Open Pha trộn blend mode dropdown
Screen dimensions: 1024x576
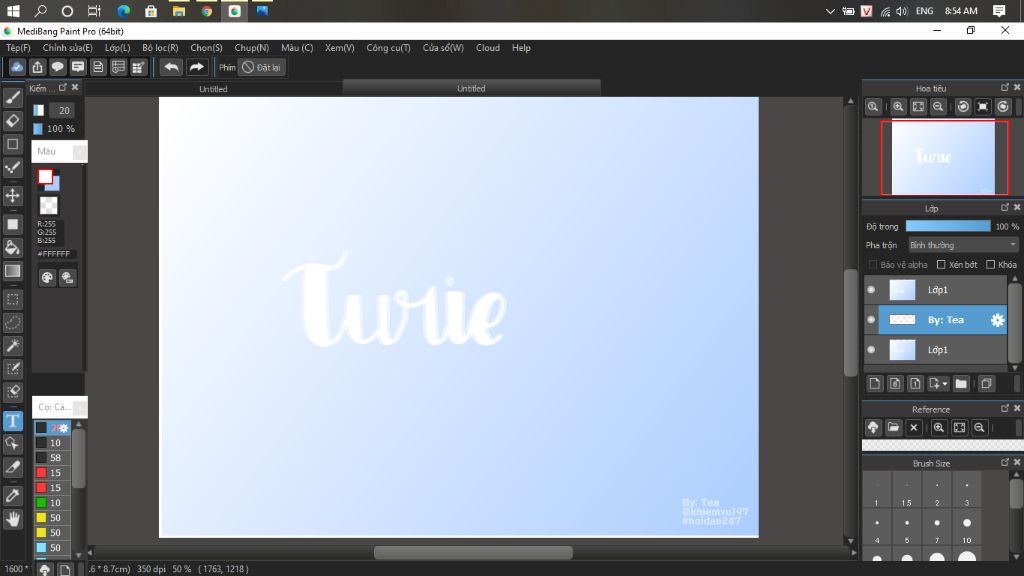coord(963,245)
